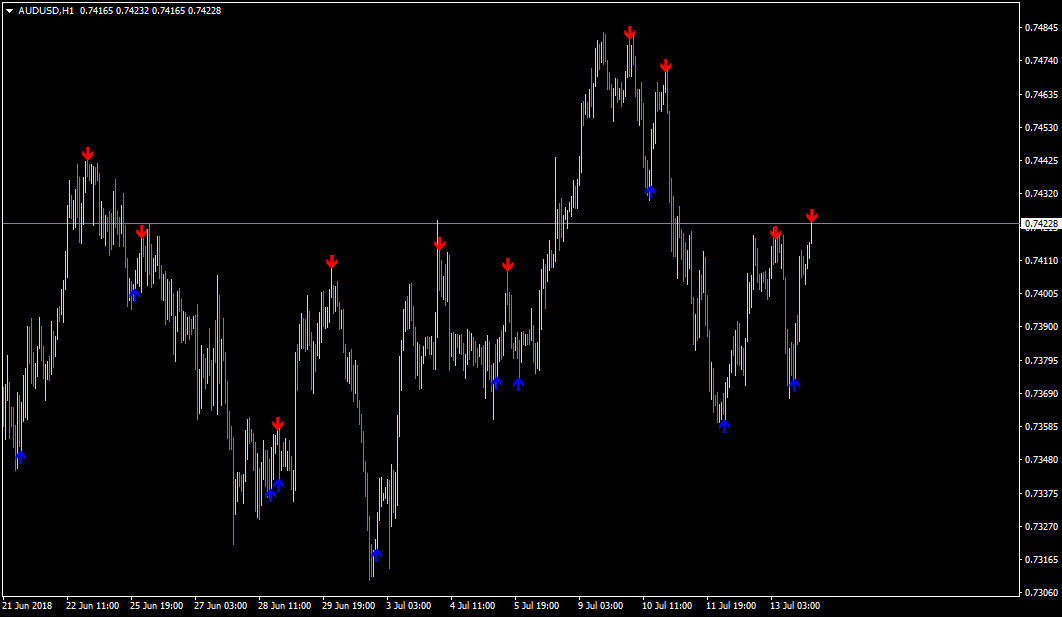Click the 0.73795 price axis label

pos(1041,360)
